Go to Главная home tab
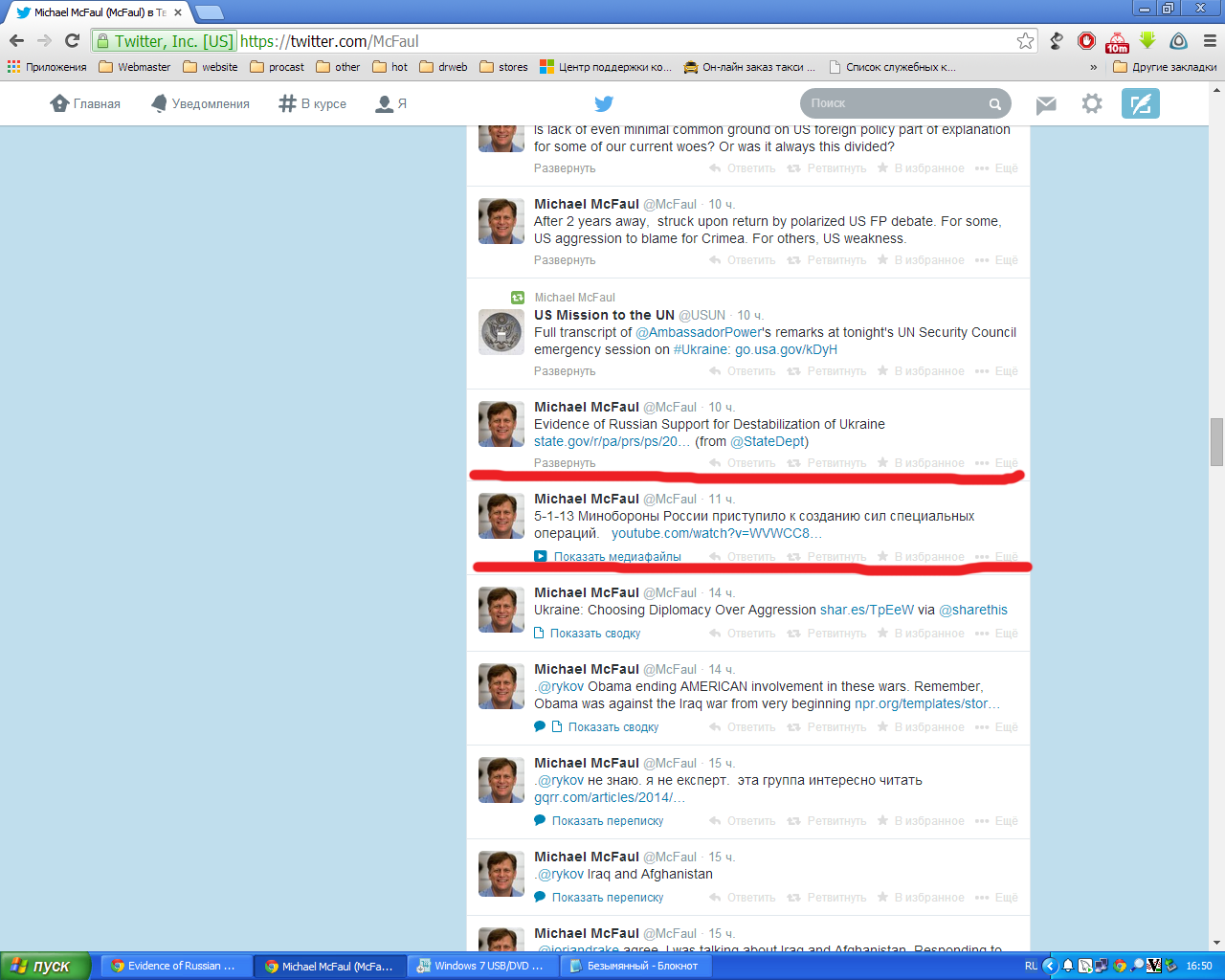This screenshot has height=980, width=1225. 85,103
